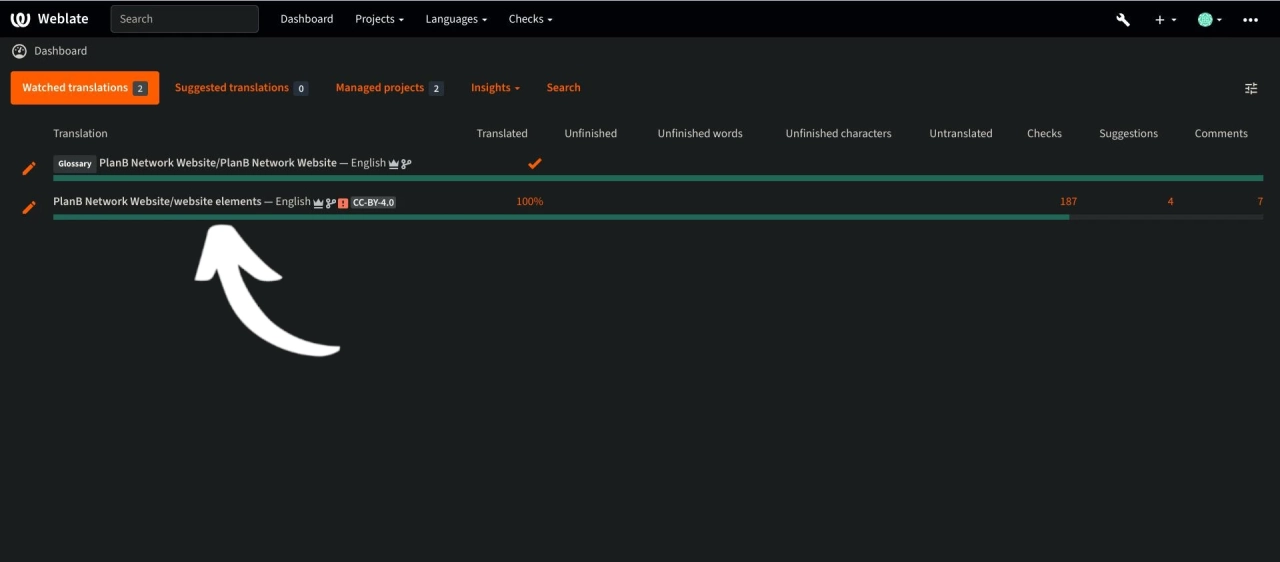Click the Untranslated column header
Image resolution: width=1280 pixels, height=562 pixels.
(x=961, y=133)
